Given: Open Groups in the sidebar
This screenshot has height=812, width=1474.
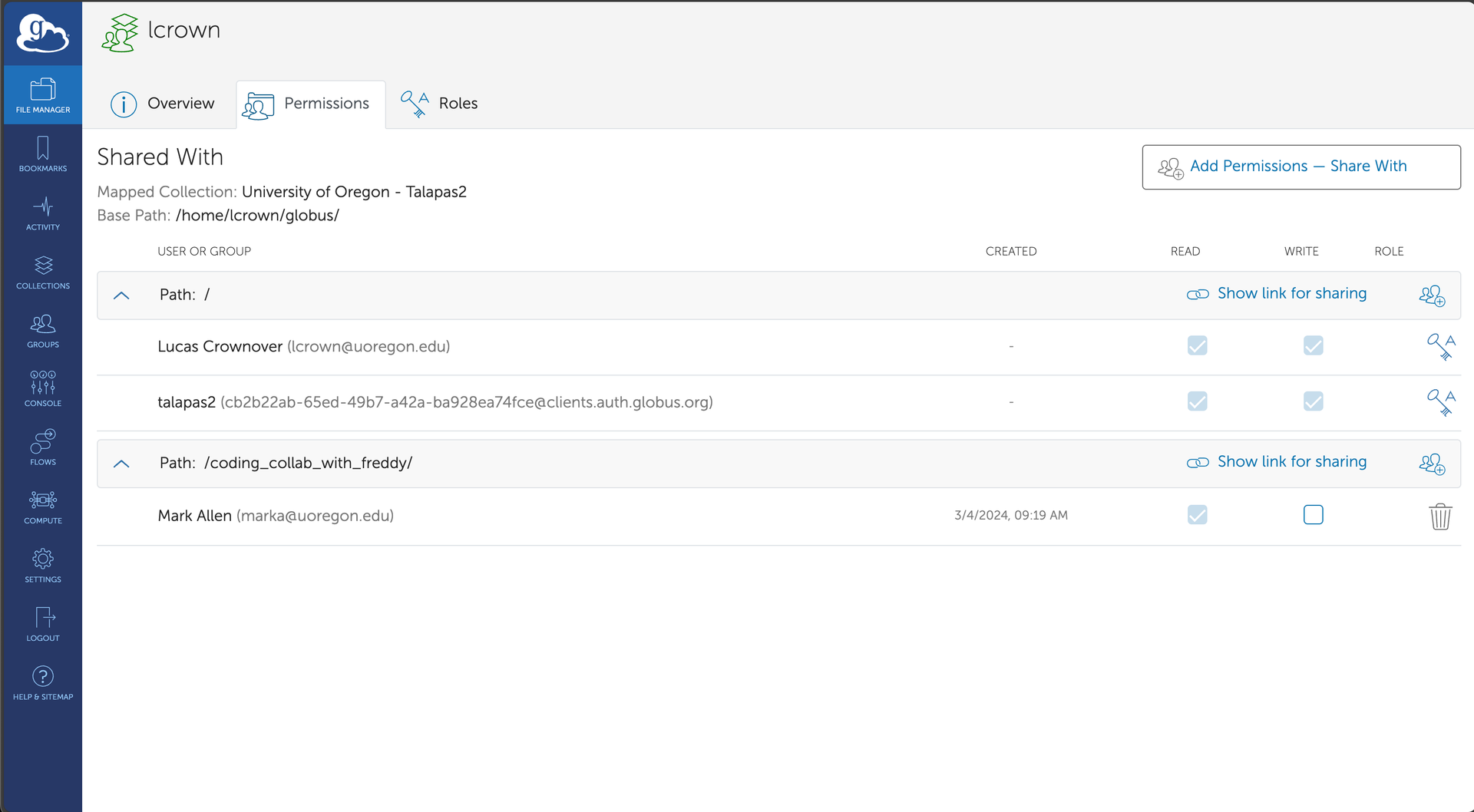Looking at the screenshot, I should click(43, 331).
